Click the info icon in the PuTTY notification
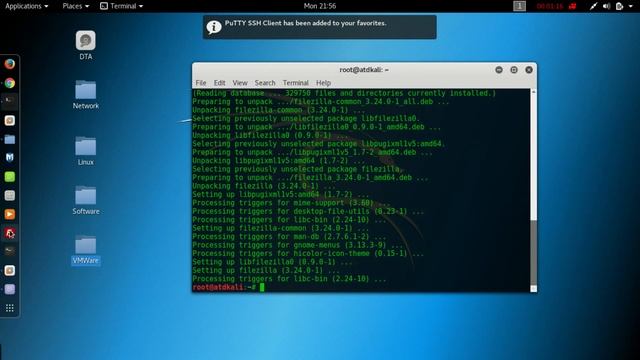The image size is (640, 360). 213,27
